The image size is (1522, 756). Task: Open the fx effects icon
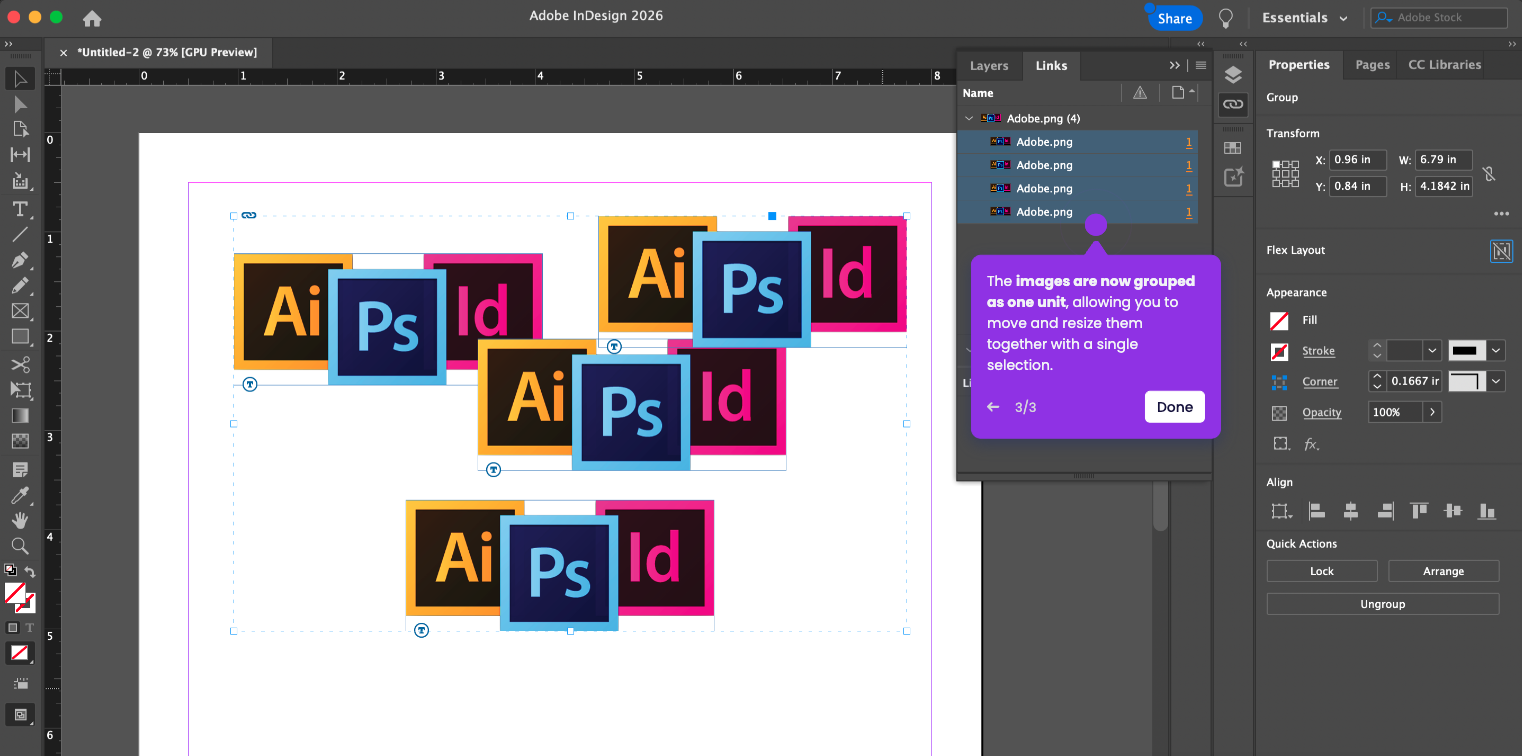click(x=1311, y=444)
